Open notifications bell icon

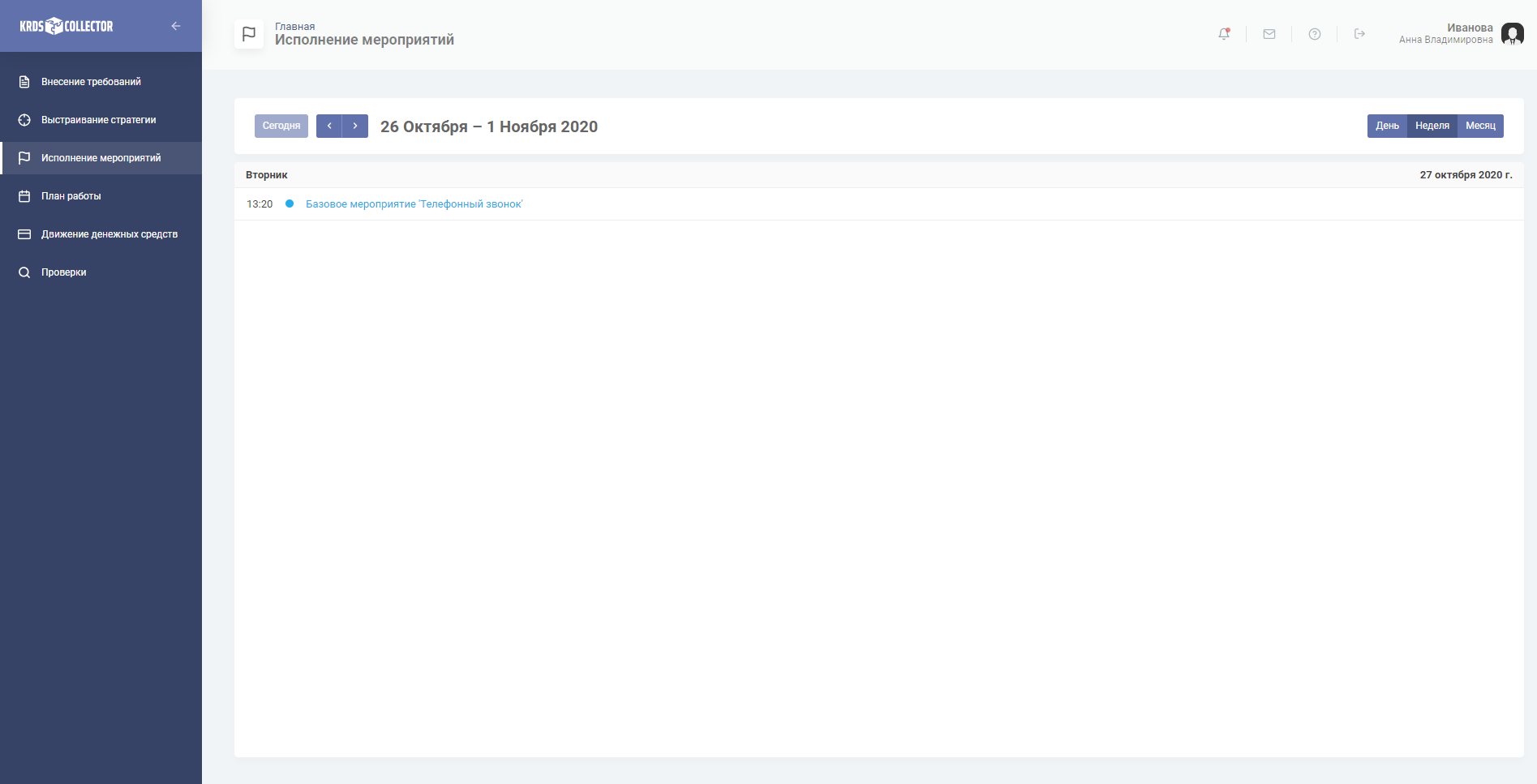coord(1224,34)
